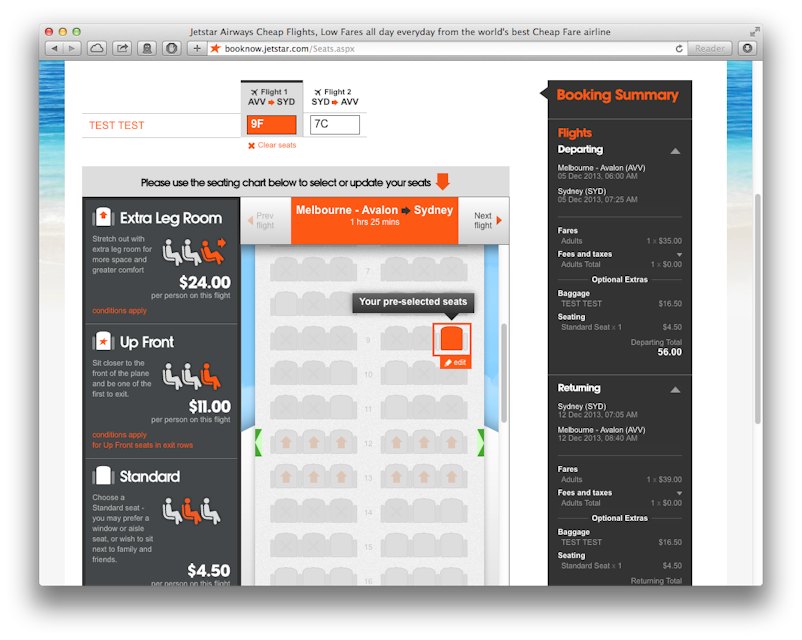This screenshot has width=802, height=640.
Task: Go forward with Safari's forward arrow
Action: tap(72, 49)
